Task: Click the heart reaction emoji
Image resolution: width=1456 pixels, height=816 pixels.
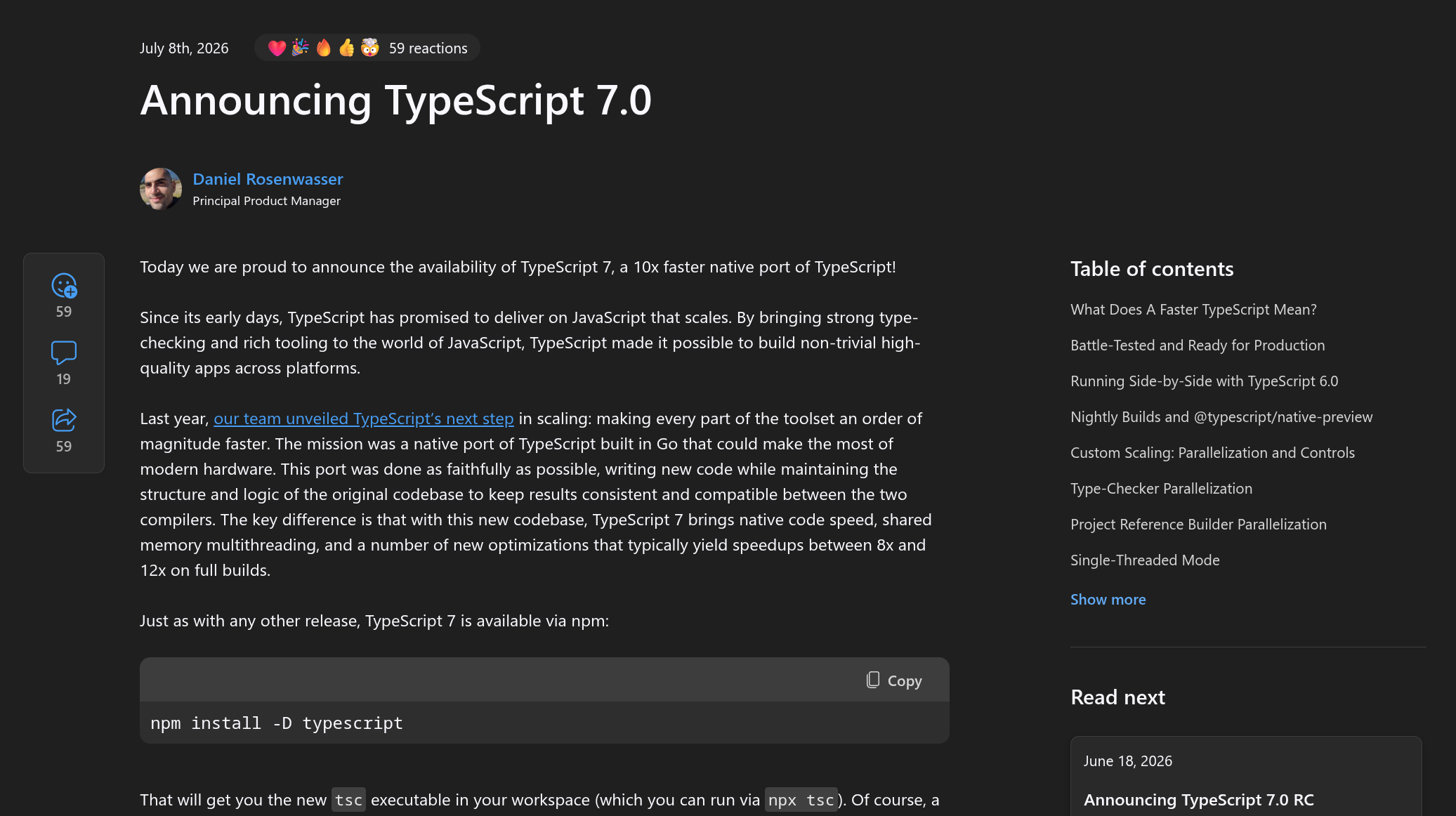Action: coord(277,48)
